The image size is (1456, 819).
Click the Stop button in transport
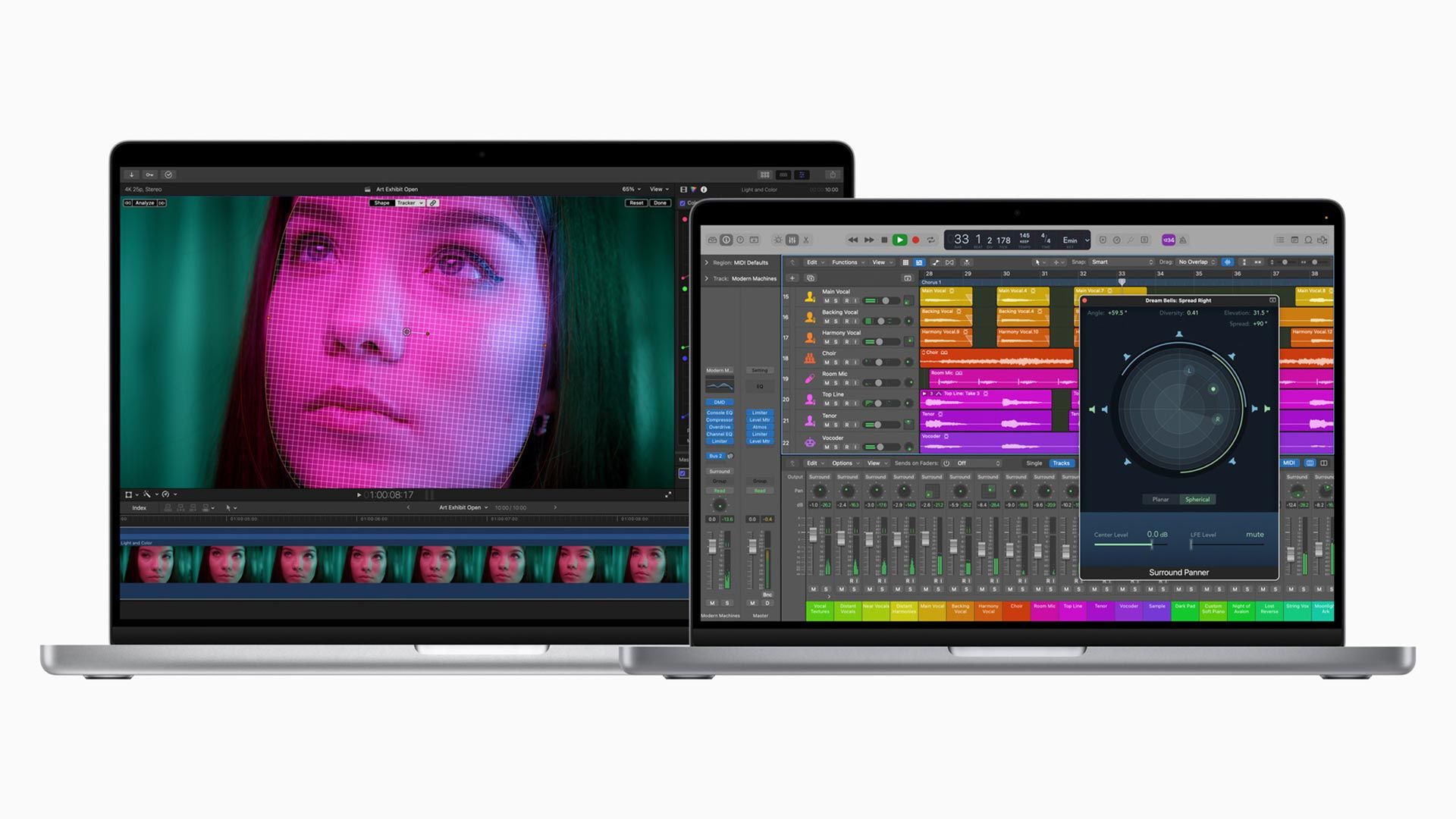tap(884, 240)
